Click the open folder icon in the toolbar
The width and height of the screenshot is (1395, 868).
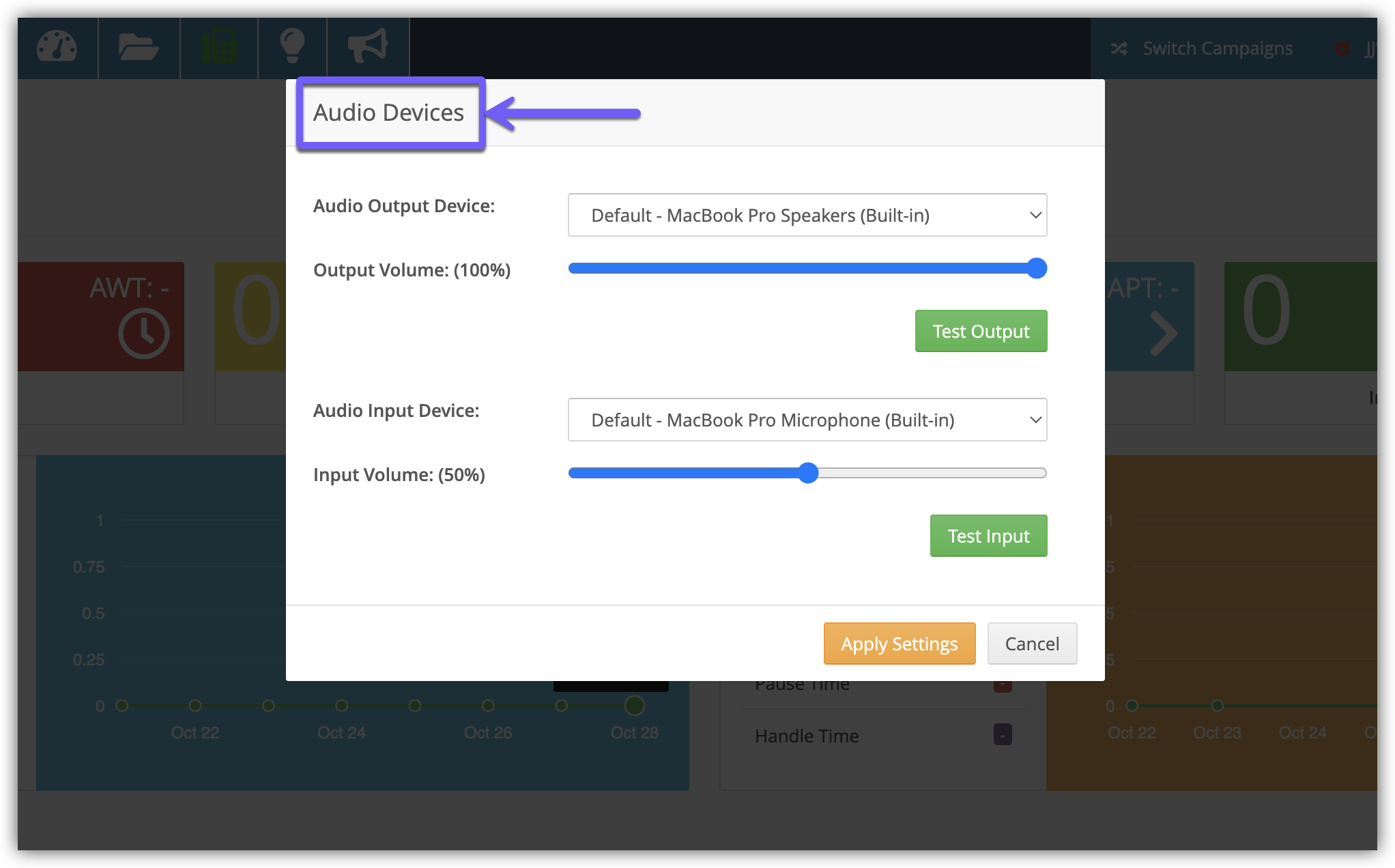[139, 48]
